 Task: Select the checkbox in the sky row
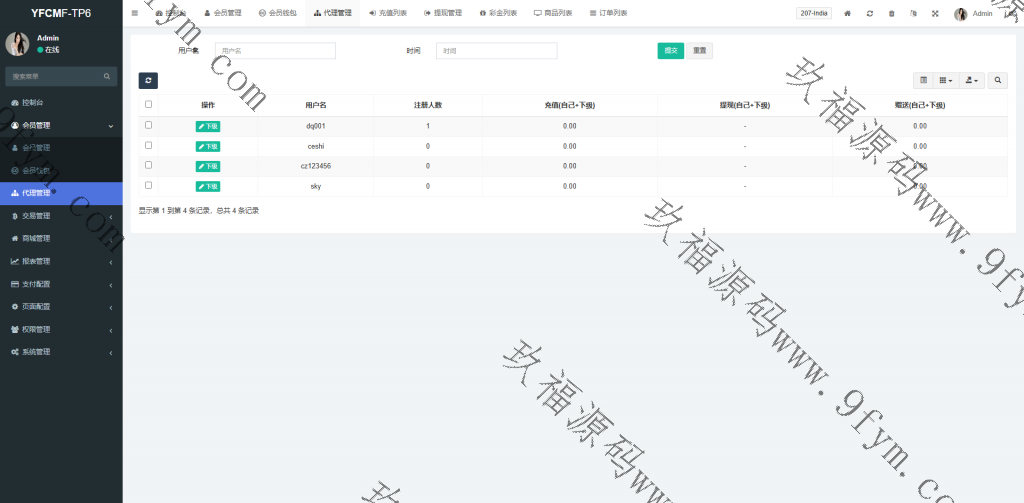(149, 185)
